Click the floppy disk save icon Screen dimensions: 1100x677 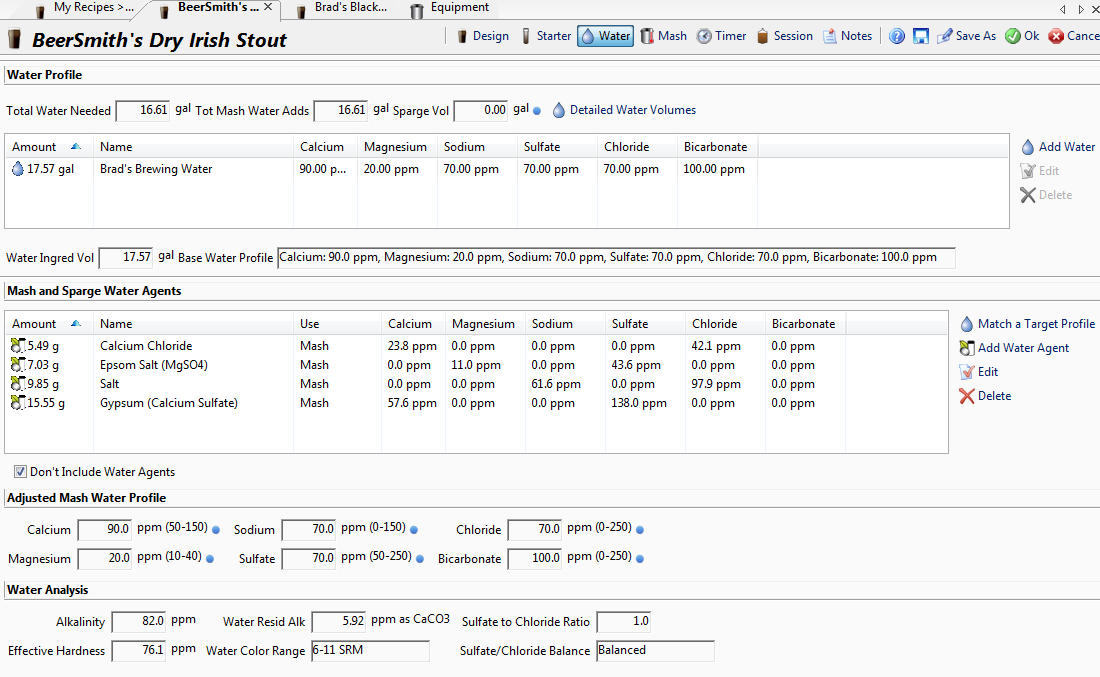(x=921, y=36)
